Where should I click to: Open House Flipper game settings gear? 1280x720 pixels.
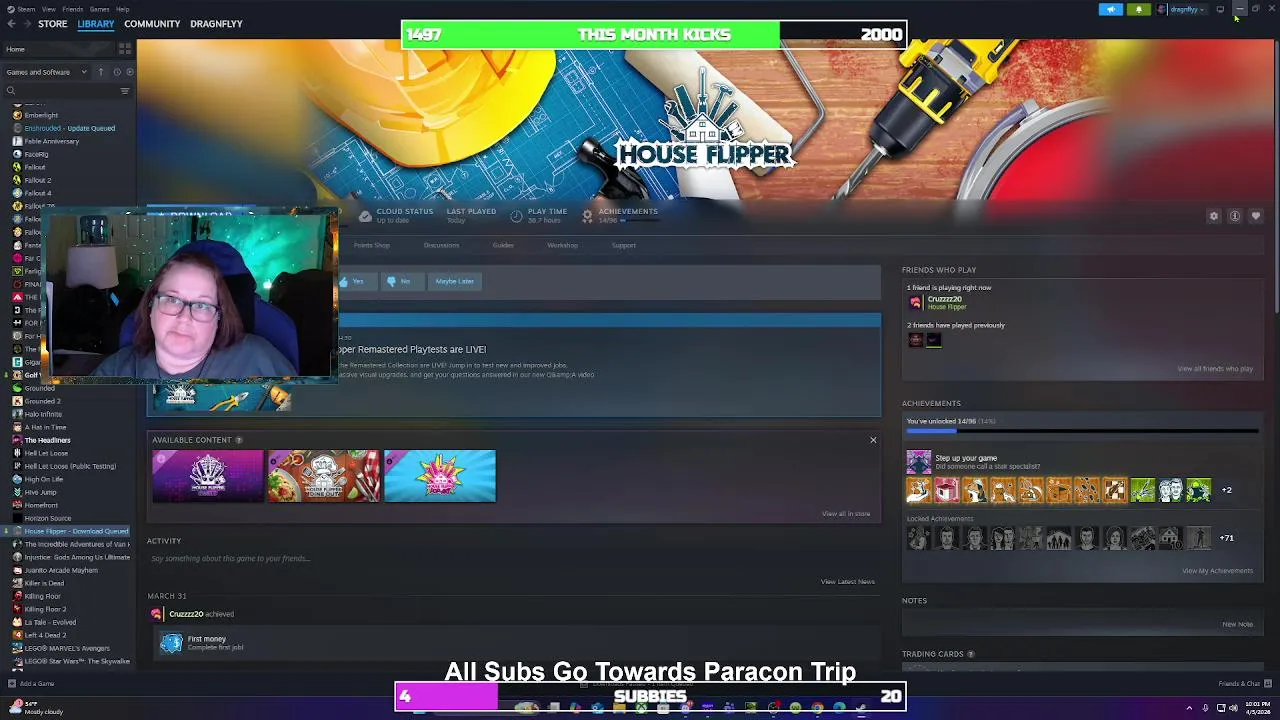1214,216
